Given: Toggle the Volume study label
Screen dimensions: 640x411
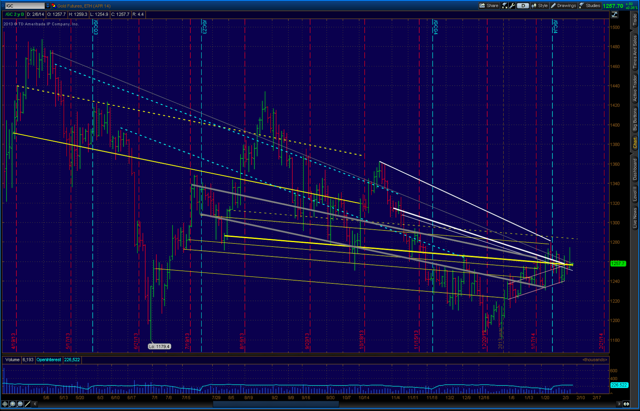Looking at the screenshot, I should (12, 360).
